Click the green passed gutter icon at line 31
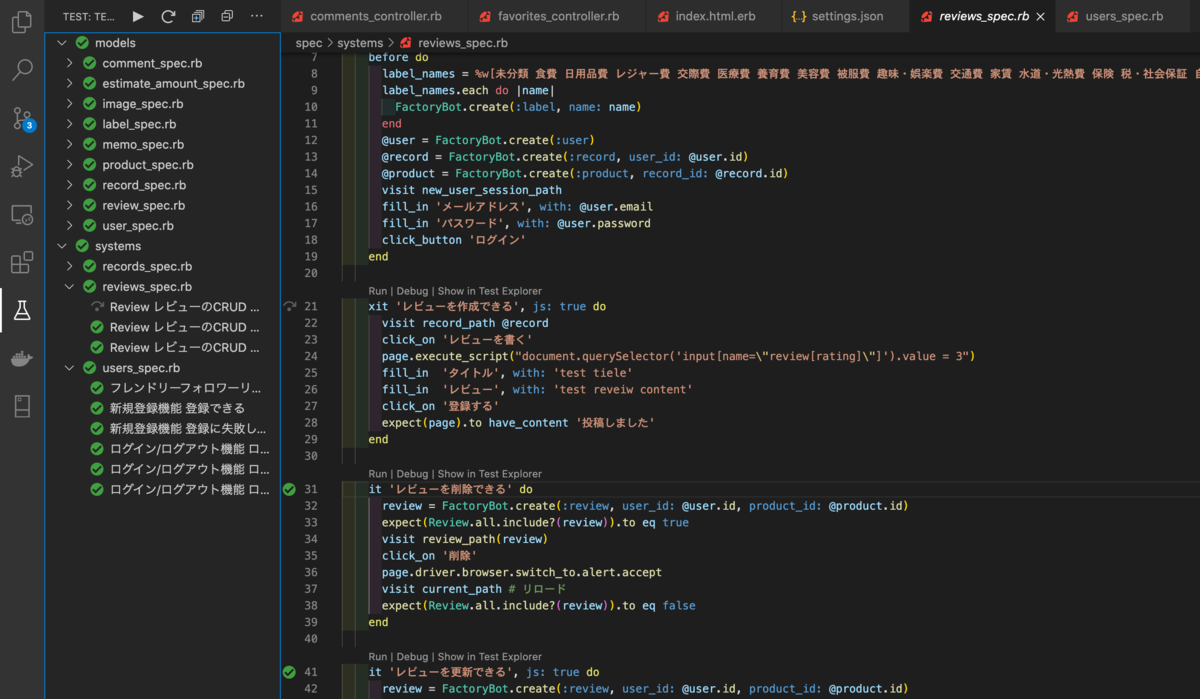The width and height of the screenshot is (1200, 699). (289, 490)
